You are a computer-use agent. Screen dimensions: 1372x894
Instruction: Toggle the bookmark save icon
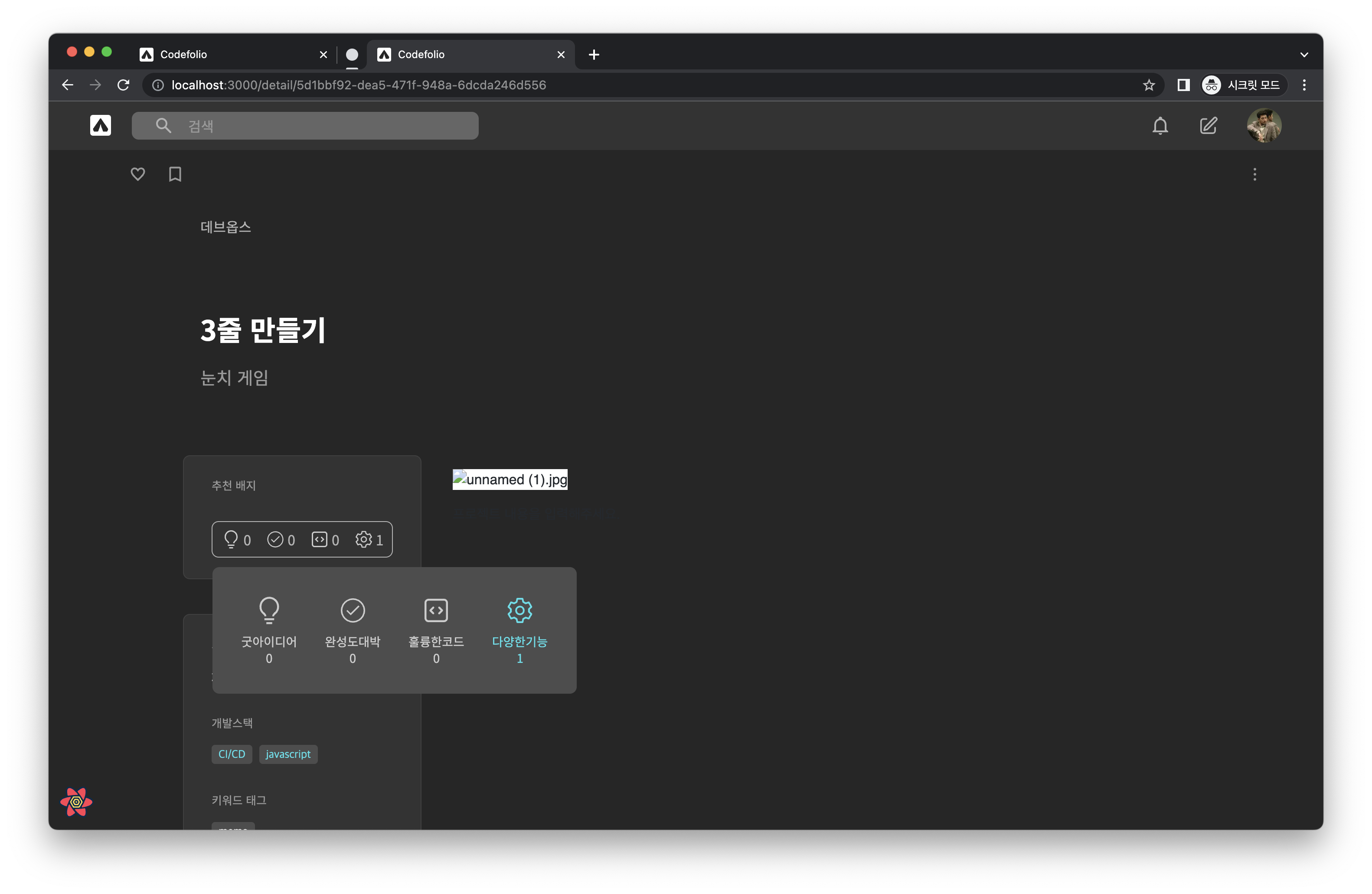click(175, 174)
